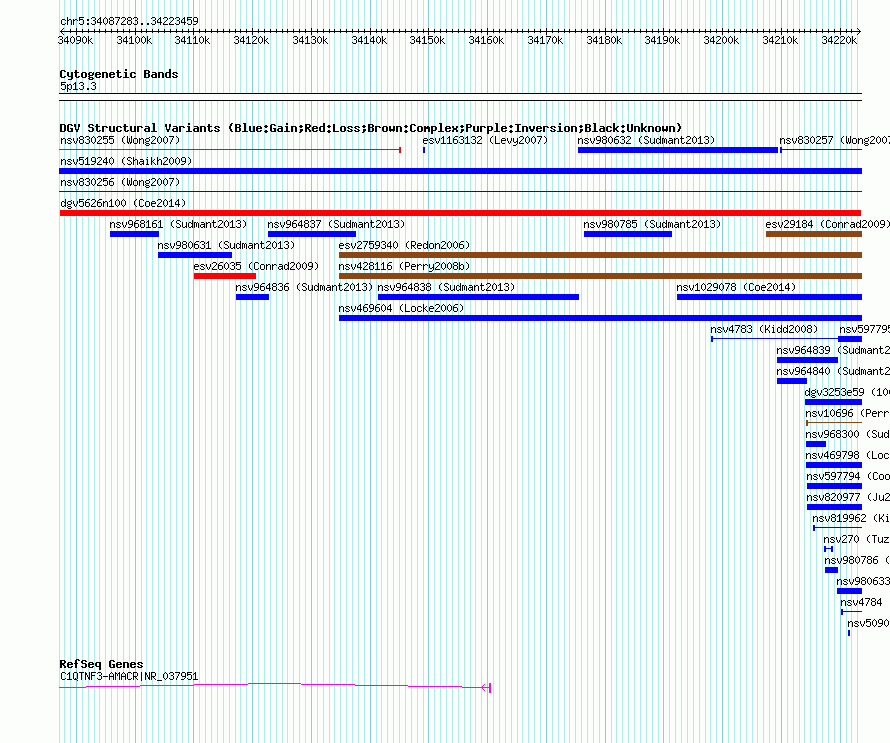Screen dimensions: 890x743
Task: Select the nsv4783 (Kidd2008) thin variant line
Action: (775, 339)
